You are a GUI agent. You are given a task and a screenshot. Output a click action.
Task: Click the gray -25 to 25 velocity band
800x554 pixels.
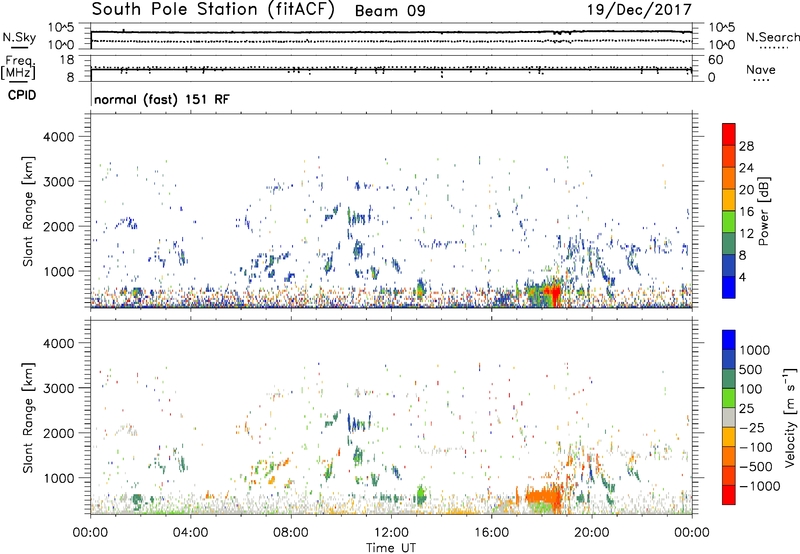(729, 418)
